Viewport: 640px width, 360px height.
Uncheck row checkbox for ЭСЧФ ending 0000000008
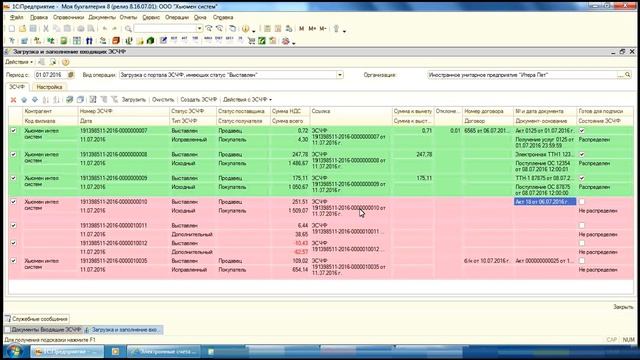coord(13,154)
